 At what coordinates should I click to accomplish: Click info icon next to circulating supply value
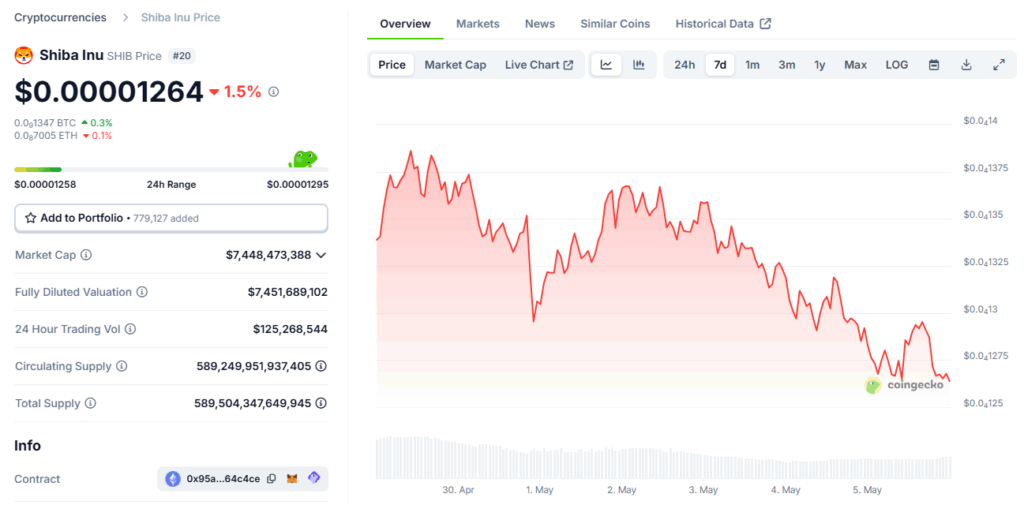click(x=321, y=367)
